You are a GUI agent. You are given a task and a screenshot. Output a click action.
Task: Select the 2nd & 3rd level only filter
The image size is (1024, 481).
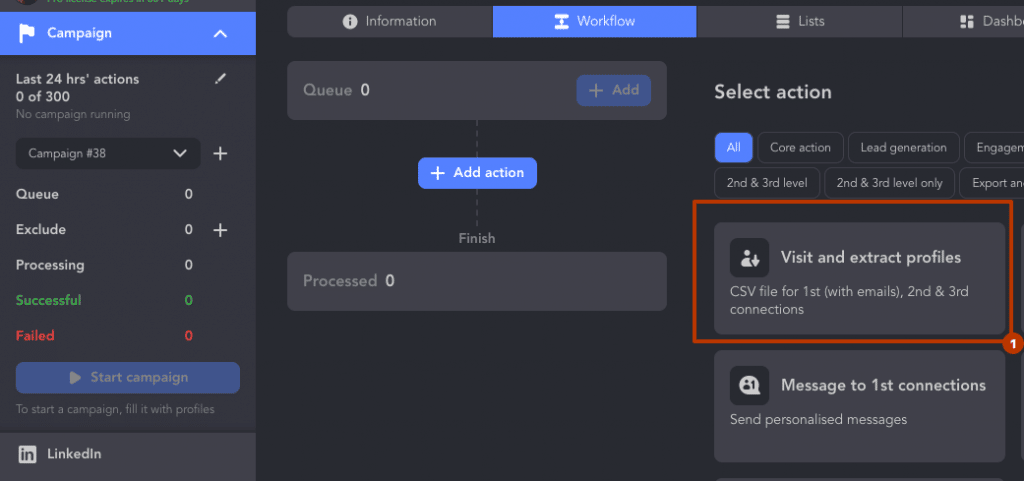tap(889, 183)
